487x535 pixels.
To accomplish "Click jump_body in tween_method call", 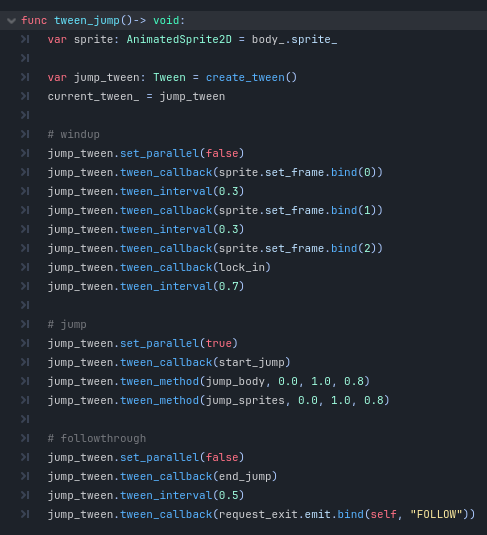I will click(x=235, y=381).
